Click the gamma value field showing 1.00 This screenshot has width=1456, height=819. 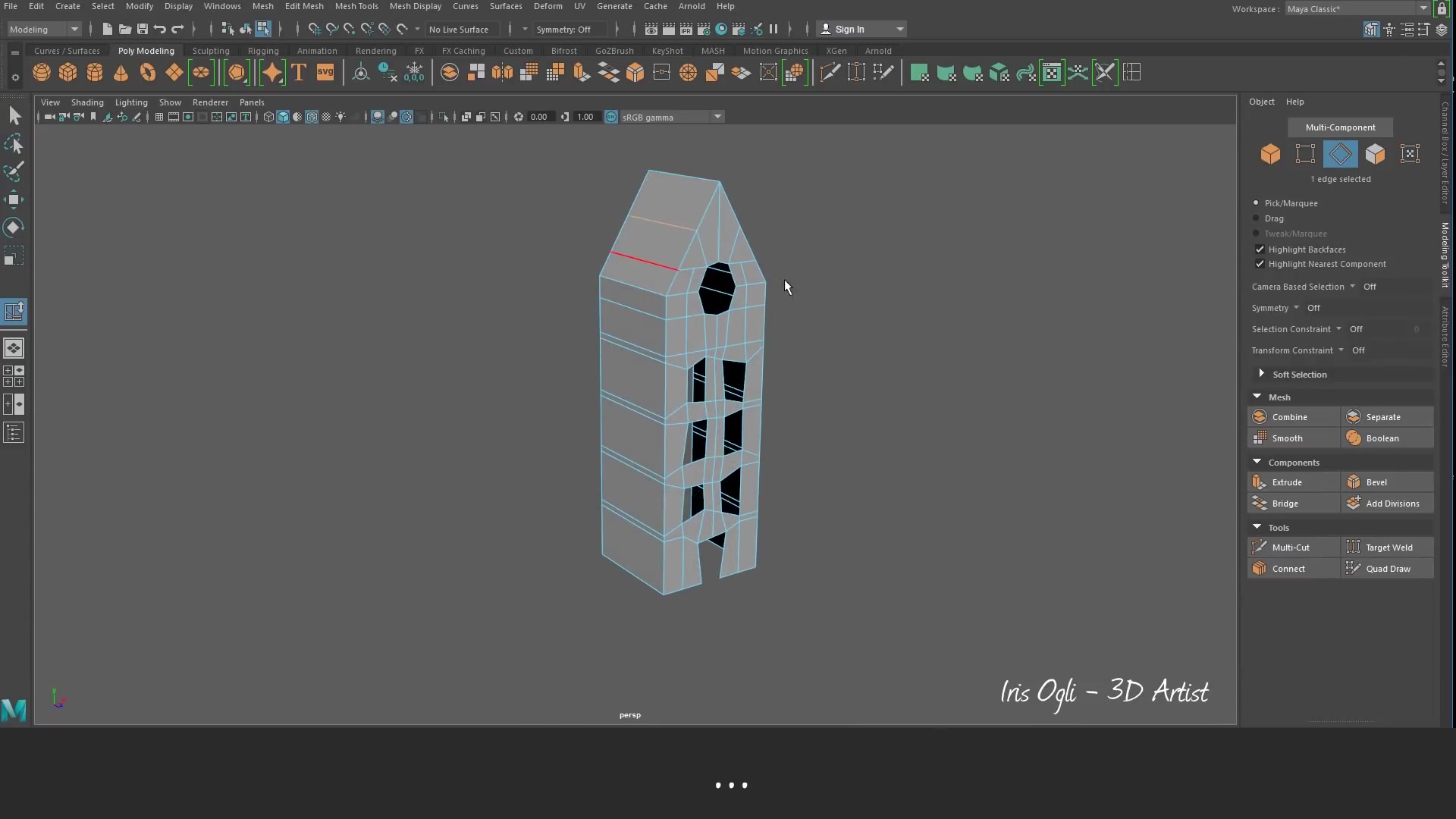585,117
